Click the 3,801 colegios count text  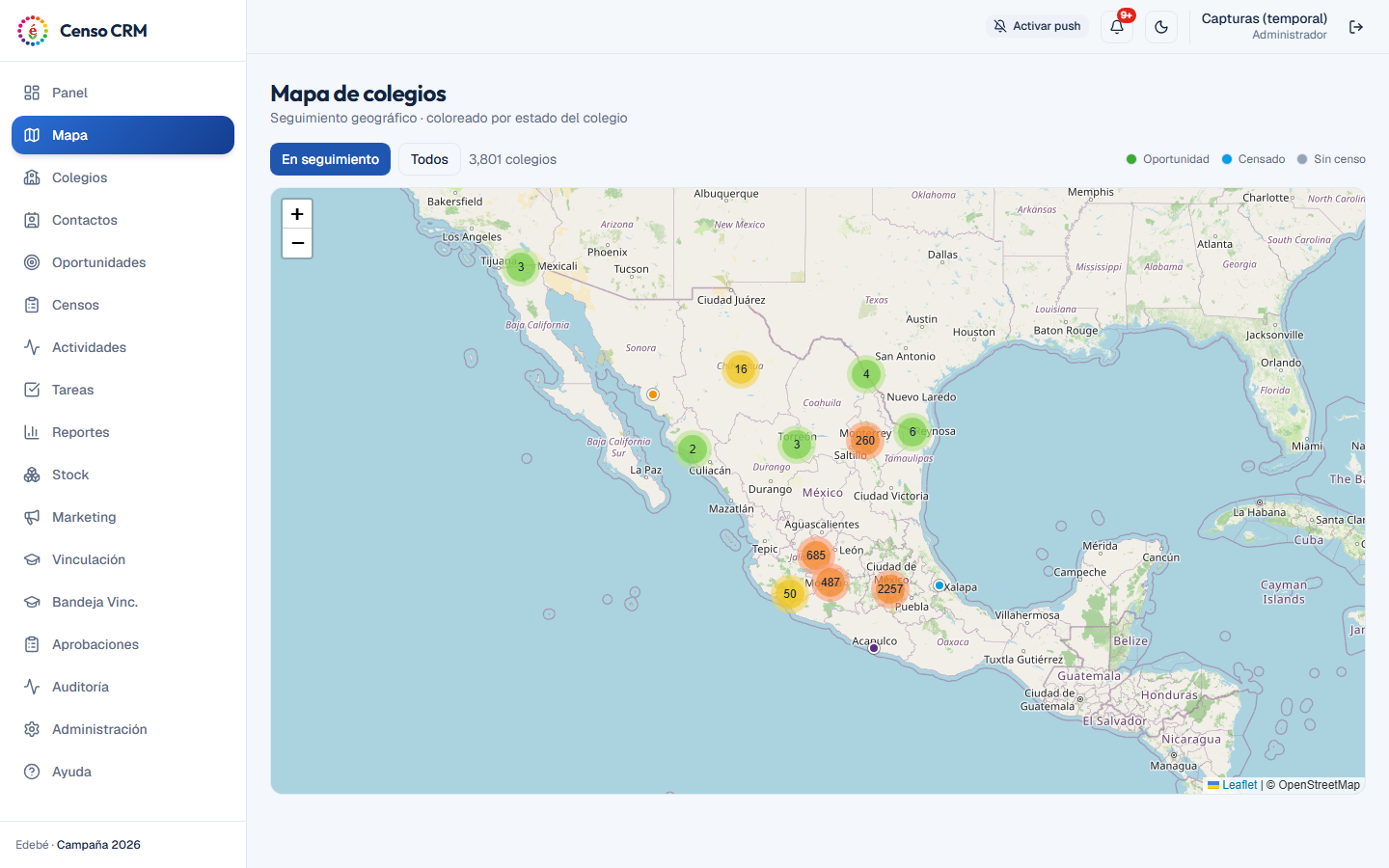pyautogui.click(x=512, y=159)
